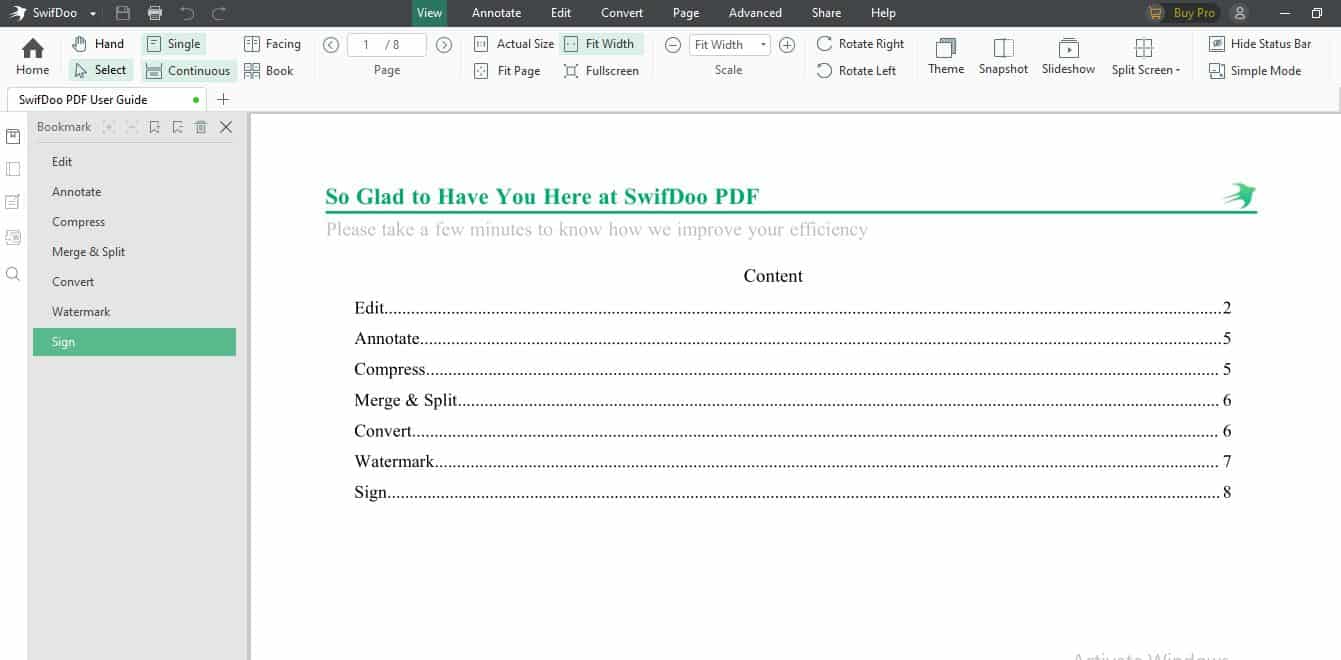
Task: Open the Scale Fit Width dropdown
Action: 729,45
